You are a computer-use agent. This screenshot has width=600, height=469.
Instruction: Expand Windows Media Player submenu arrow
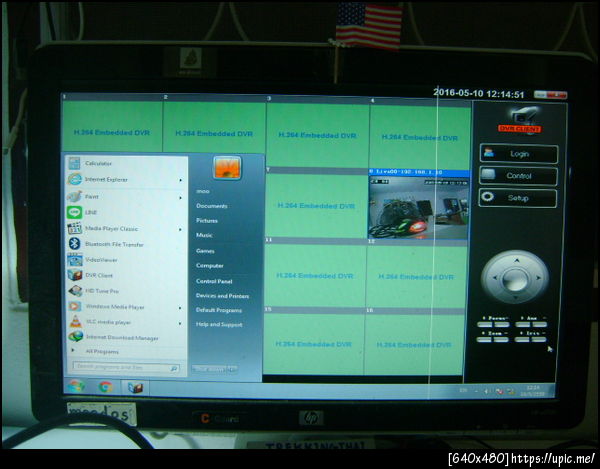point(180,308)
